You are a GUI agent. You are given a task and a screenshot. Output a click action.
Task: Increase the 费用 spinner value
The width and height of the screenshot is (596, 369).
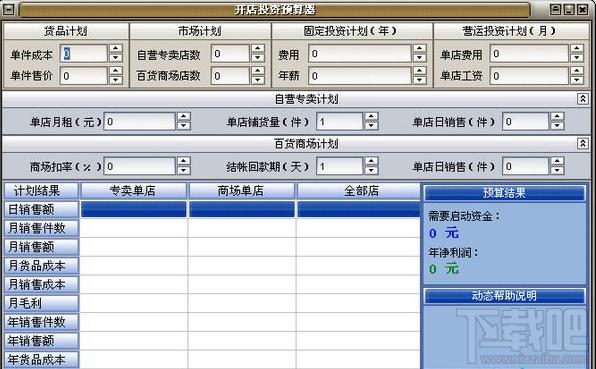(x=420, y=49)
